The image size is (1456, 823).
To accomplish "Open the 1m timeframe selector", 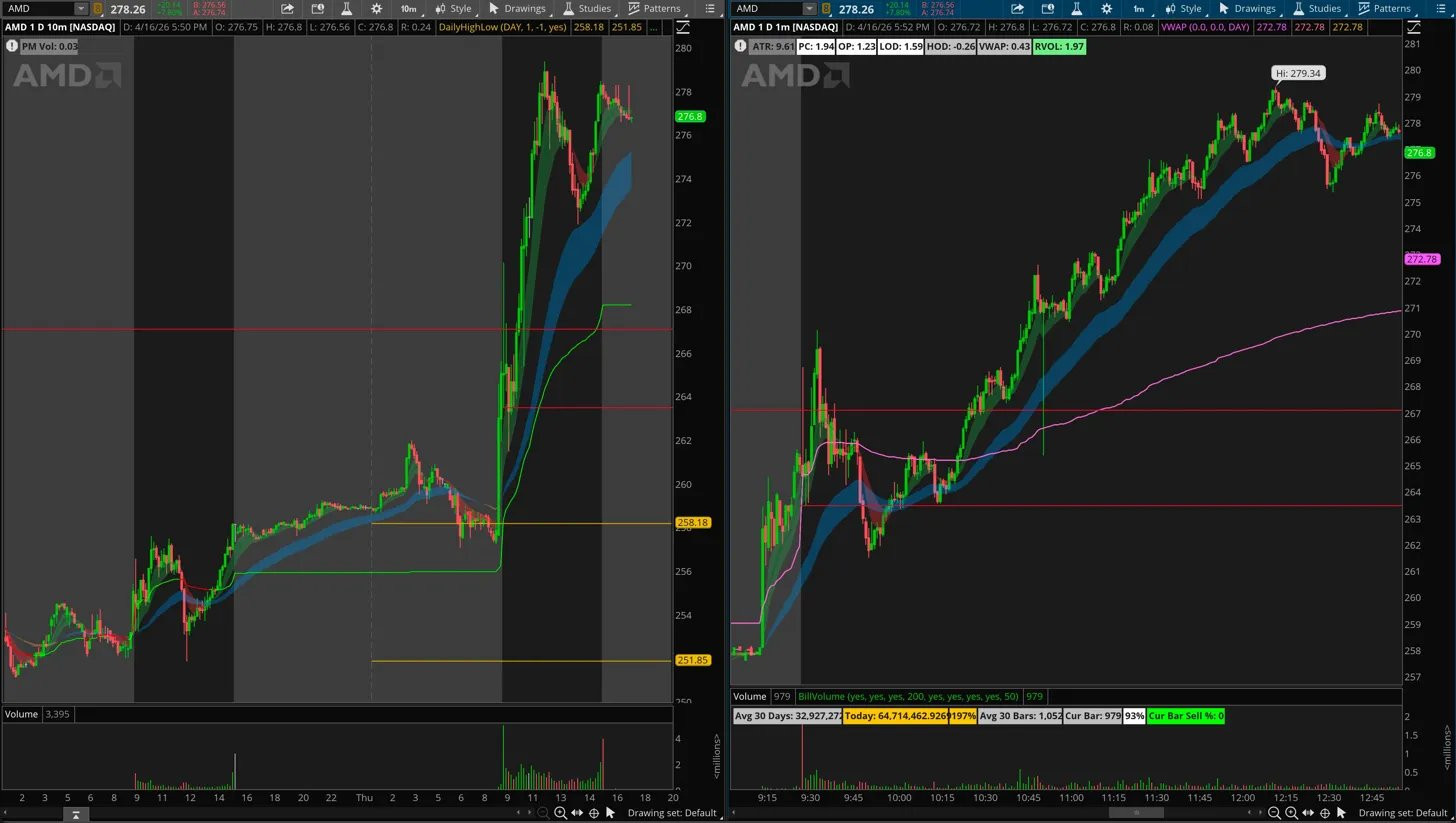I will [x=1138, y=8].
